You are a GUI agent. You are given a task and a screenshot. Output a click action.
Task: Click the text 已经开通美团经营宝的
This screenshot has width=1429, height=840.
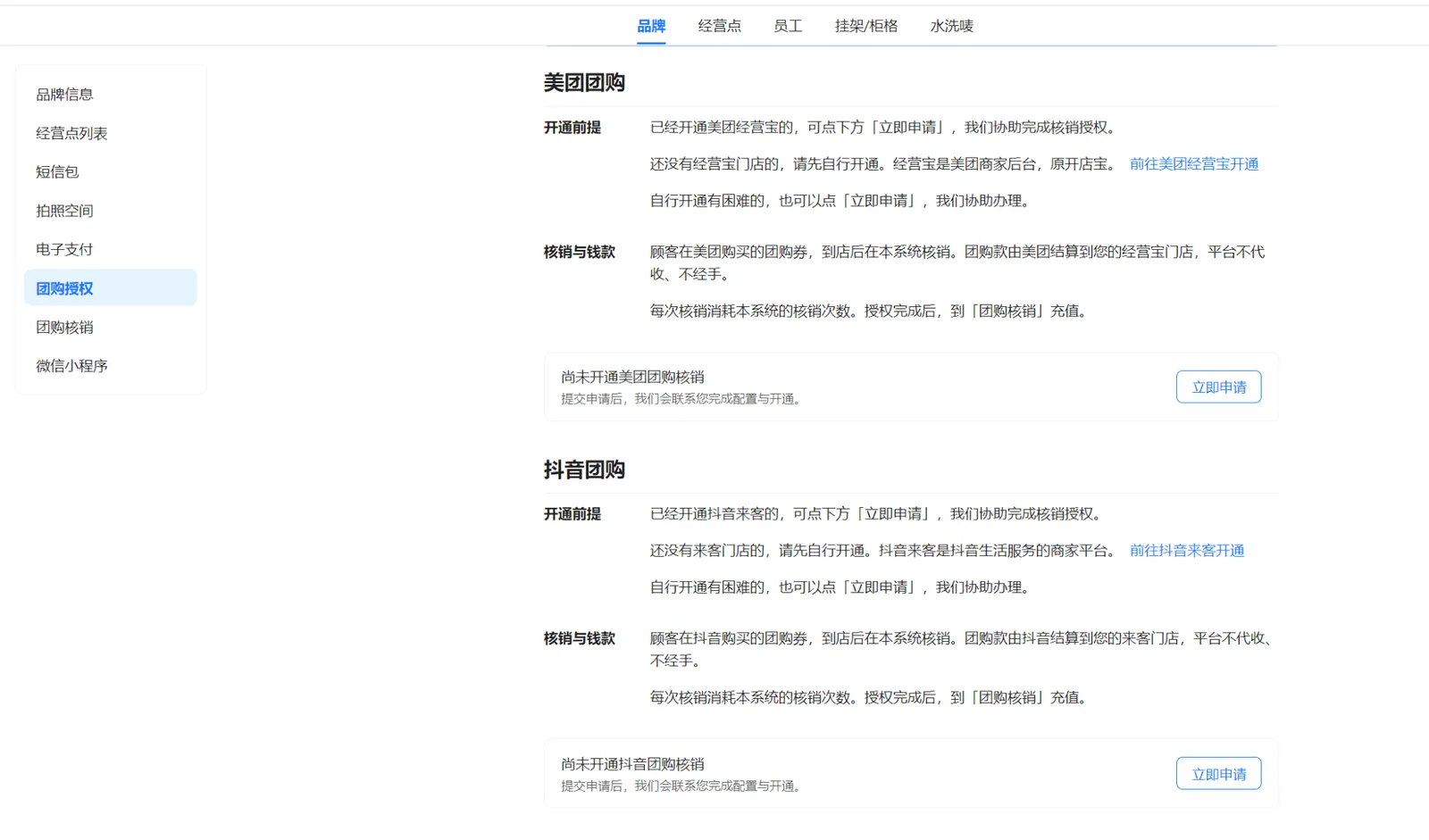click(x=723, y=128)
